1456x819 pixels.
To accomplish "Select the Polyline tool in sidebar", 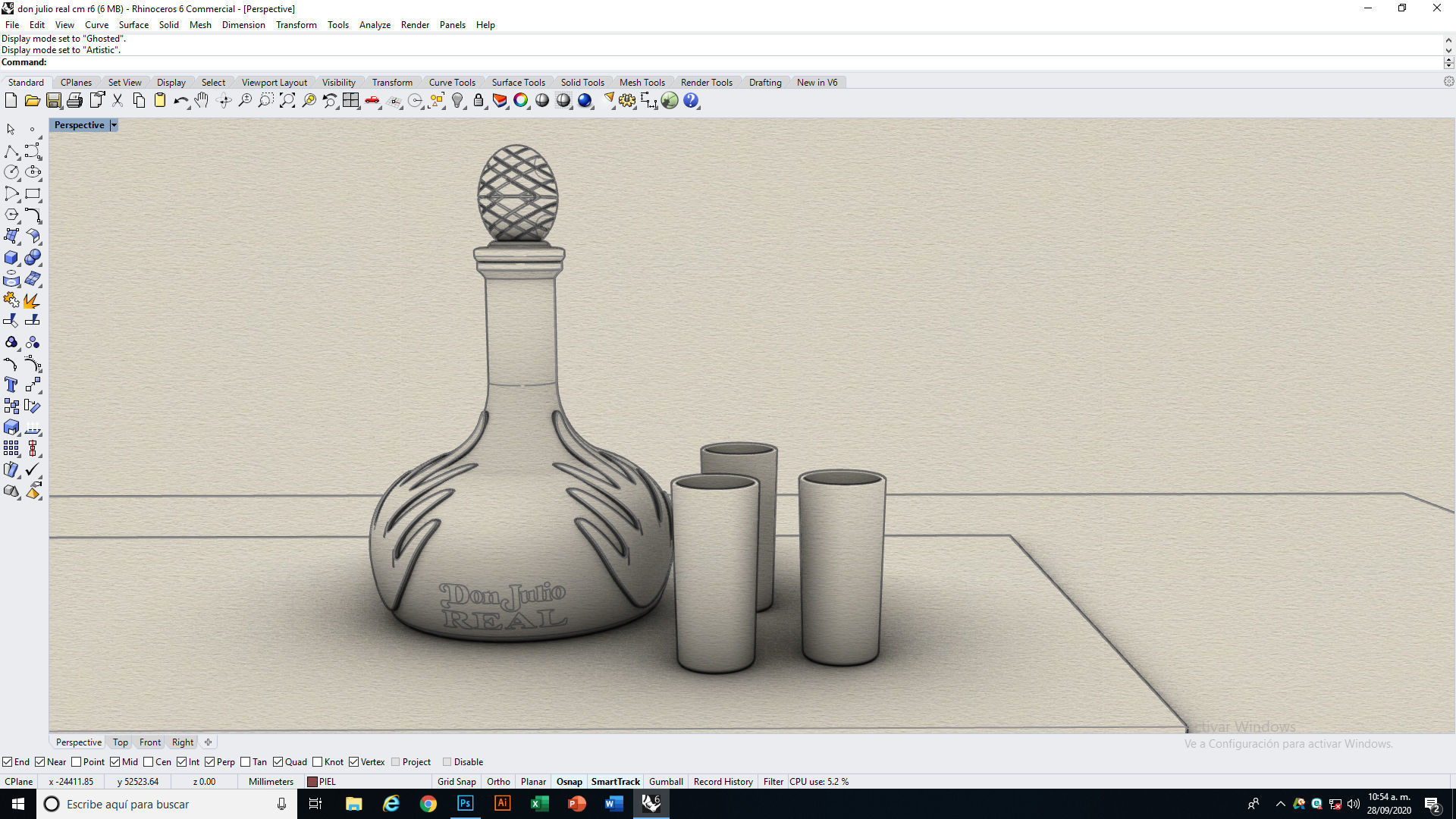I will [x=11, y=151].
